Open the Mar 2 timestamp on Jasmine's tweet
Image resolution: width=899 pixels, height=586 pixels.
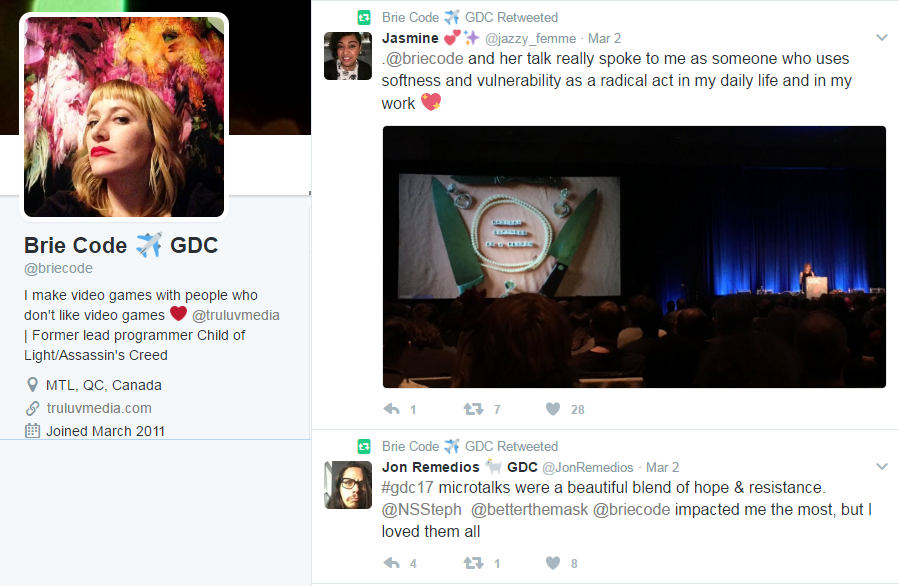(x=604, y=38)
